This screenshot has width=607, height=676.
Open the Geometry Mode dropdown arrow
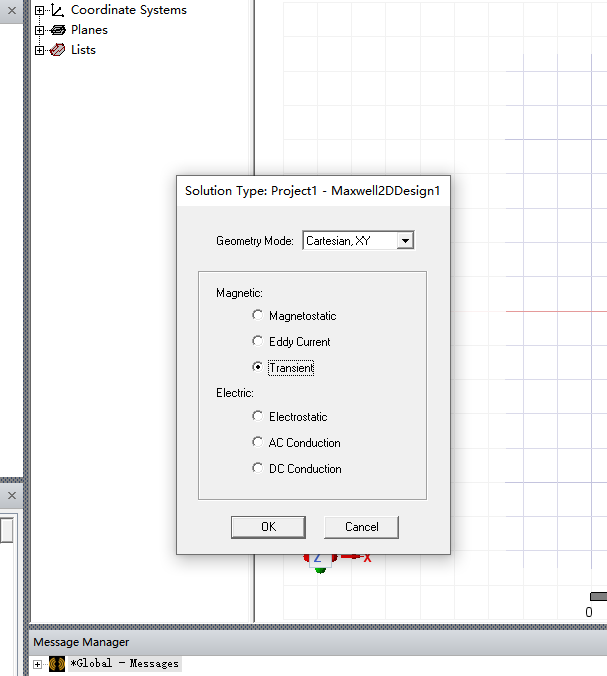[405, 241]
